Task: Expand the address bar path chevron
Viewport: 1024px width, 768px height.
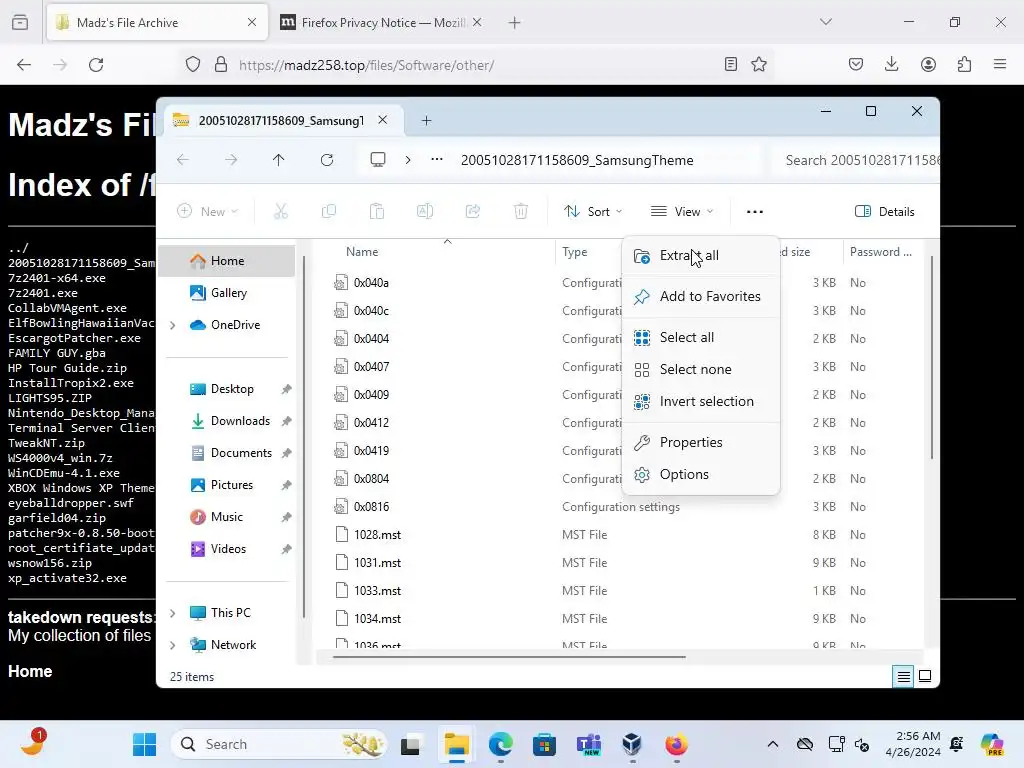Action: [x=408, y=160]
